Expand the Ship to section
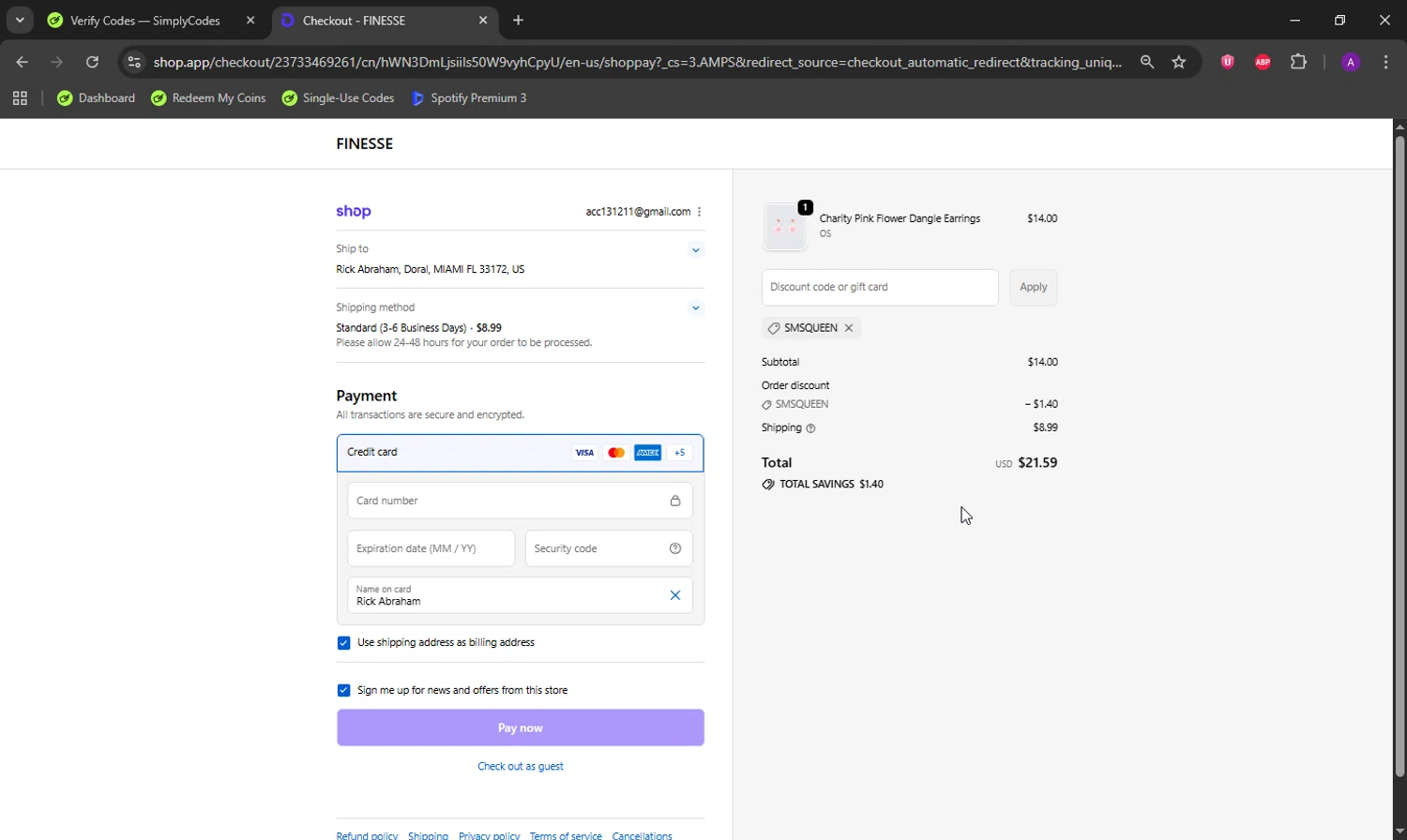The width and height of the screenshot is (1407, 840). pyautogui.click(x=695, y=250)
